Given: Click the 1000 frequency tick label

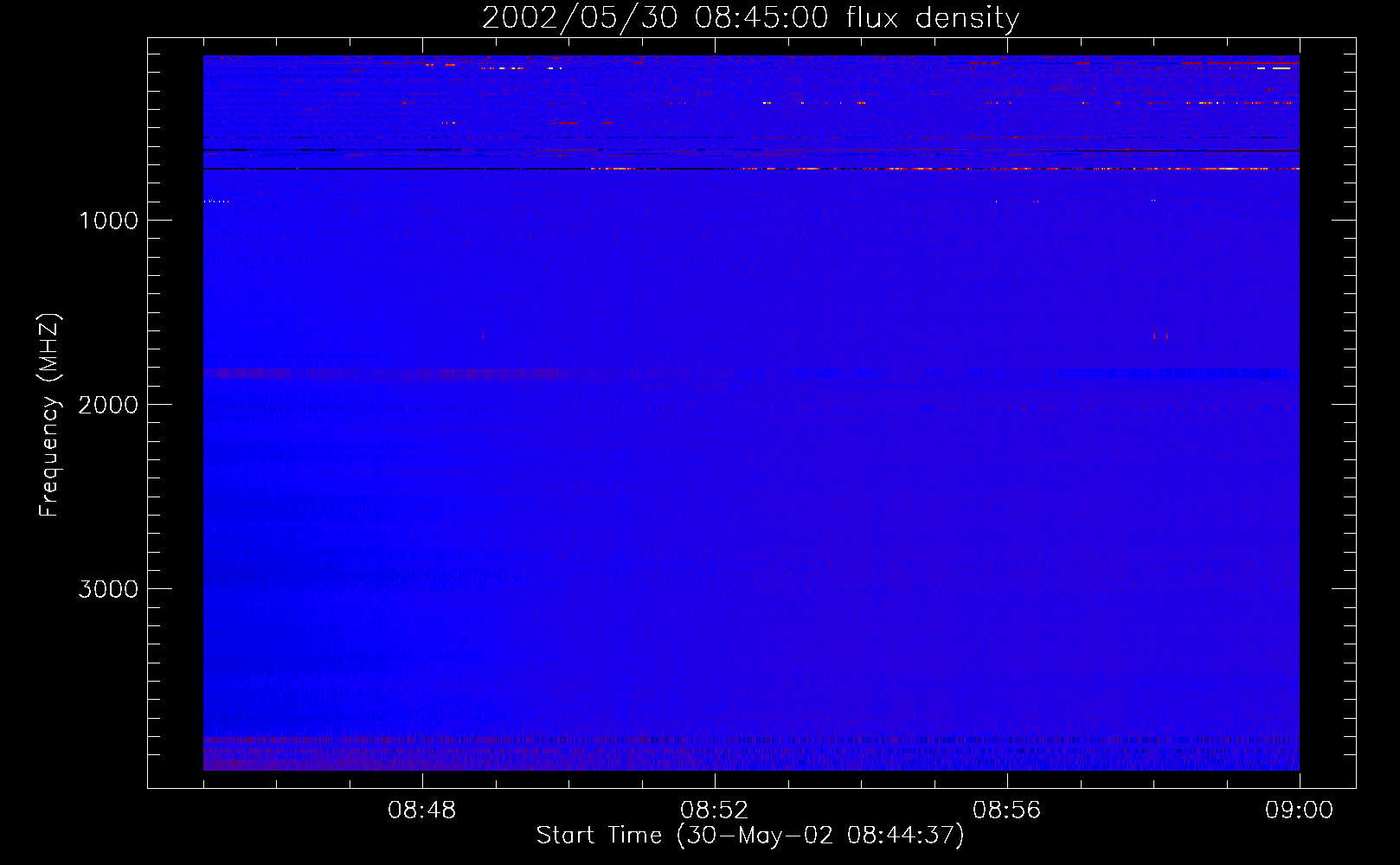Looking at the screenshot, I should (x=108, y=221).
